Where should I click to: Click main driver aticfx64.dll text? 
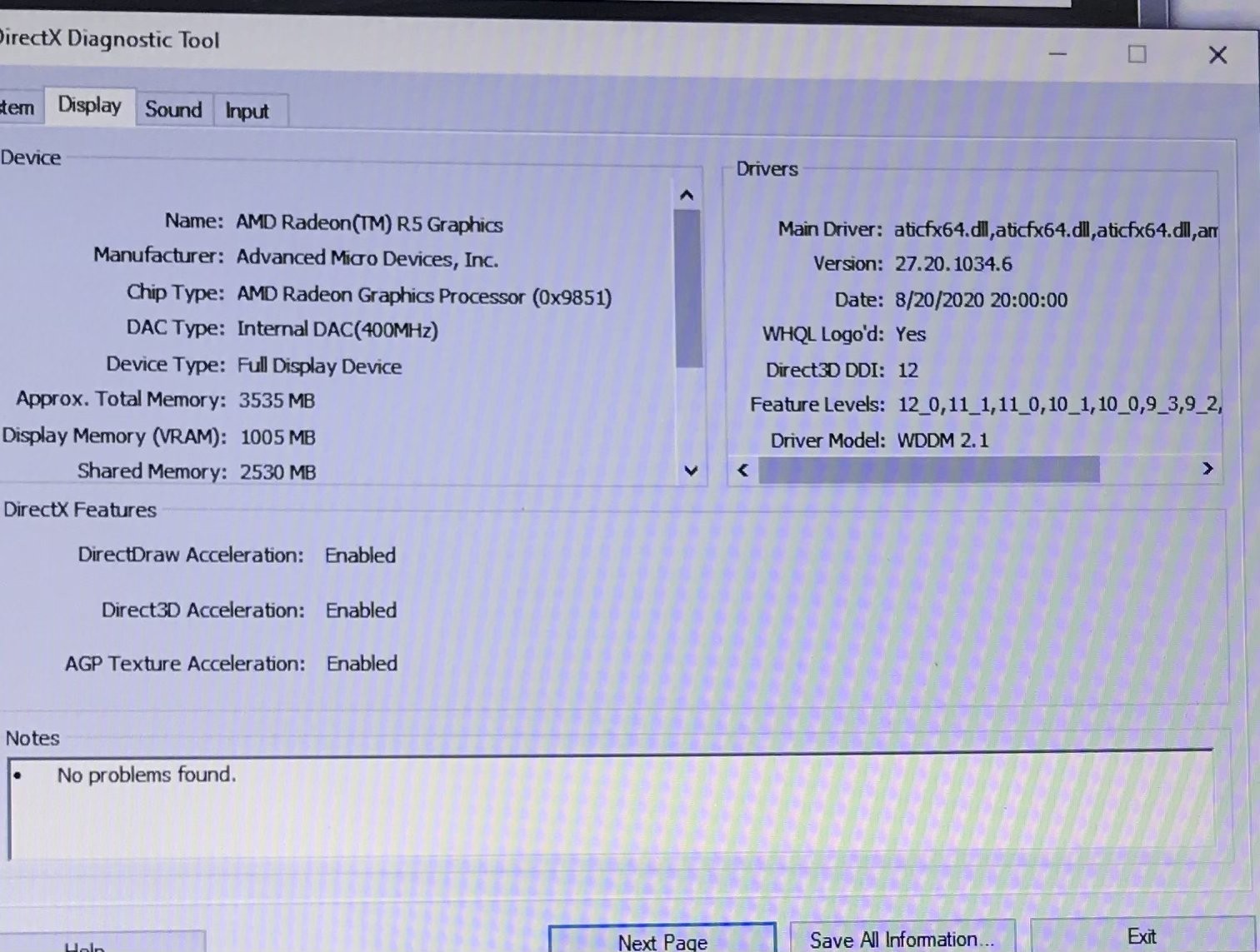[1056, 230]
